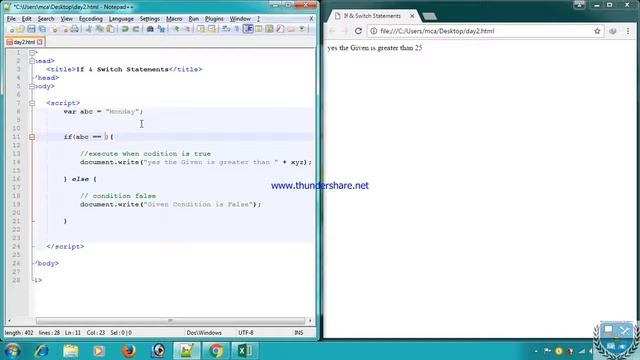
Task: Open the Document Map panel icon
Action: click(x=269, y=29)
